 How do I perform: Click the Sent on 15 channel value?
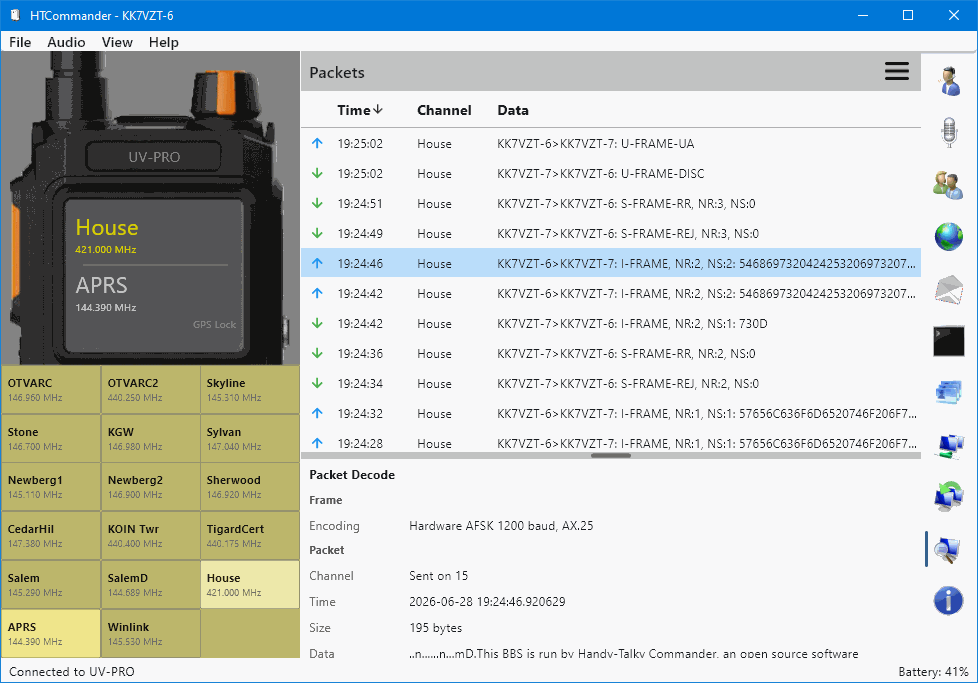[x=438, y=576]
